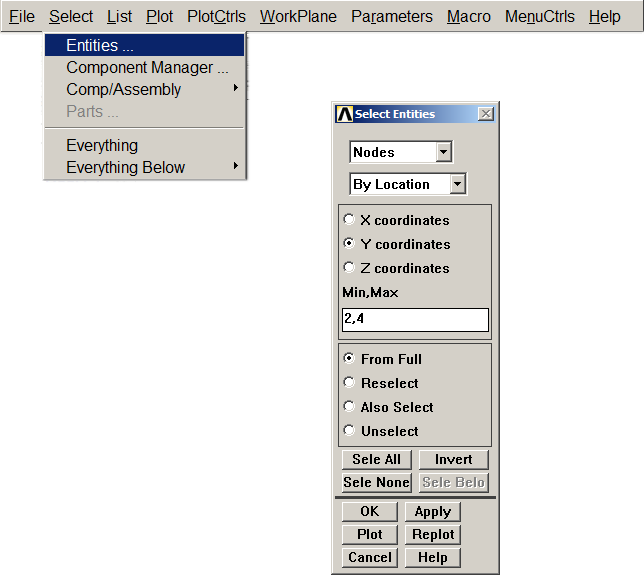Open the PlotCtrls menu
This screenshot has height=575, width=644.
tap(216, 16)
